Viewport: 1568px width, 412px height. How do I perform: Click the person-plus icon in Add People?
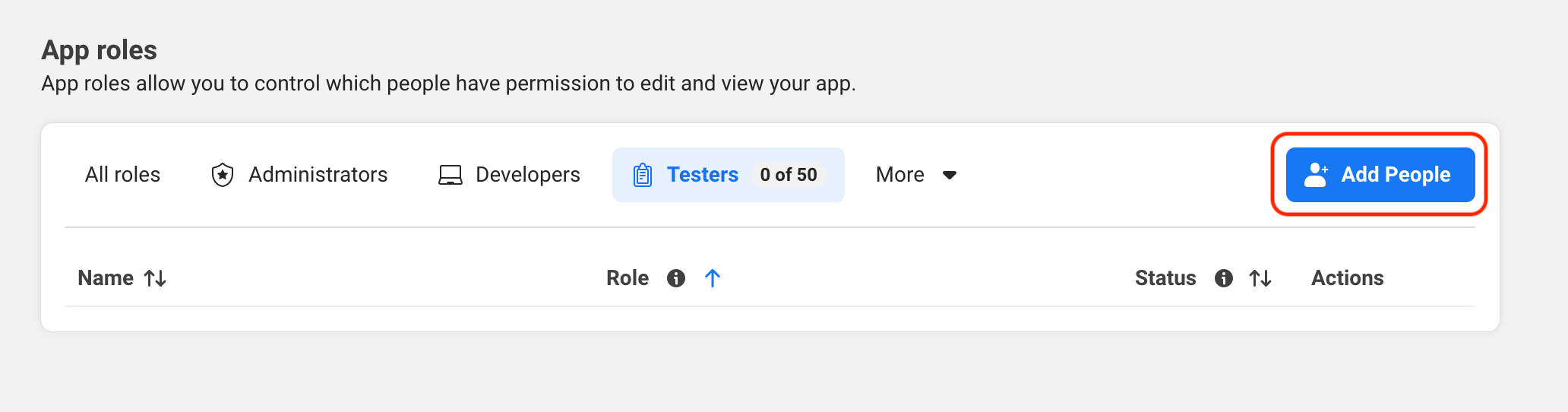click(x=1317, y=175)
